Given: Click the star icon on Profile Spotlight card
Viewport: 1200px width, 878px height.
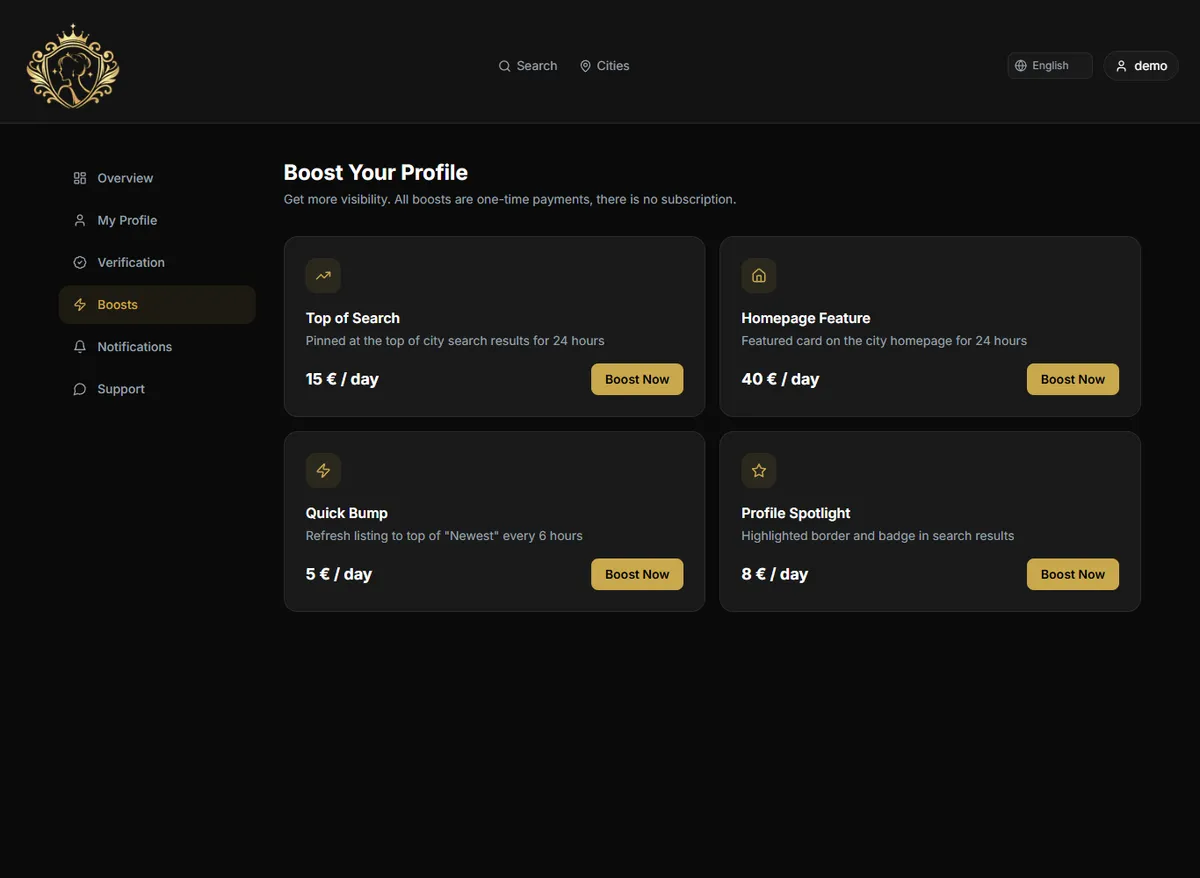Looking at the screenshot, I should [759, 471].
